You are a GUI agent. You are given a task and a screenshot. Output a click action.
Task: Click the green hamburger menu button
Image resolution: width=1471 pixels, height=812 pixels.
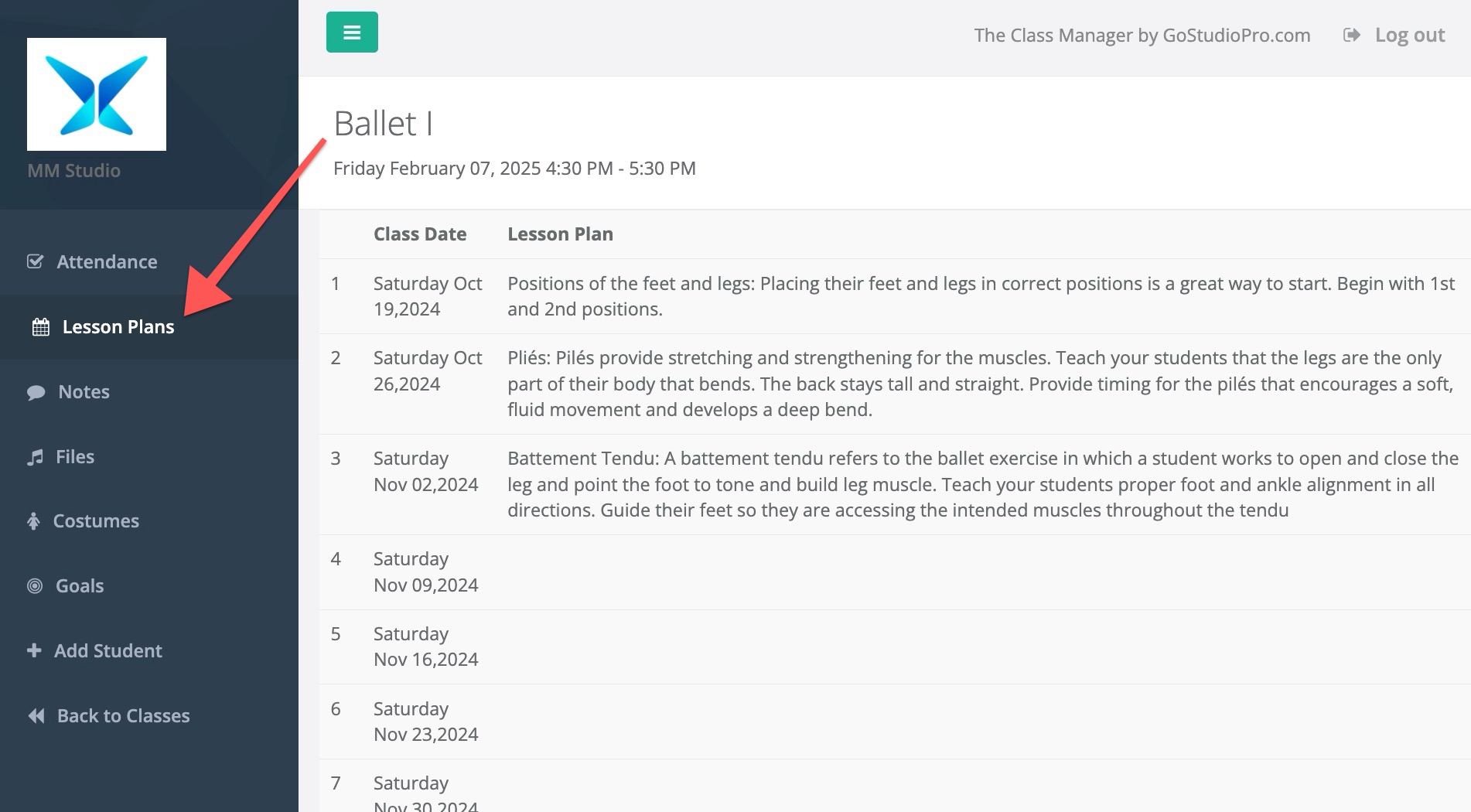click(352, 32)
